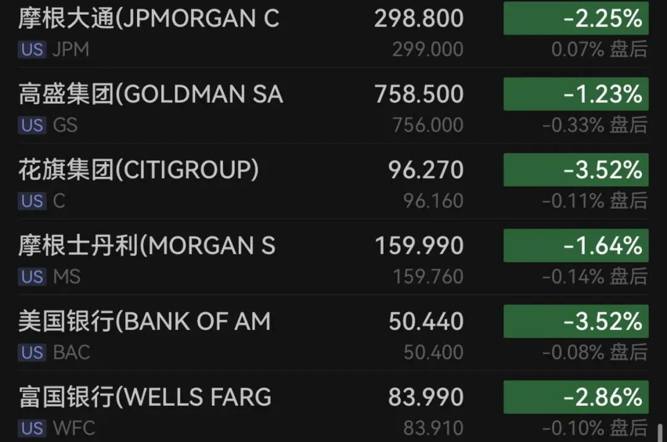This screenshot has width=667, height=442.
Task: Open 高盛集团 (Goldman Sachs) stock details
Action: click(x=151, y=95)
